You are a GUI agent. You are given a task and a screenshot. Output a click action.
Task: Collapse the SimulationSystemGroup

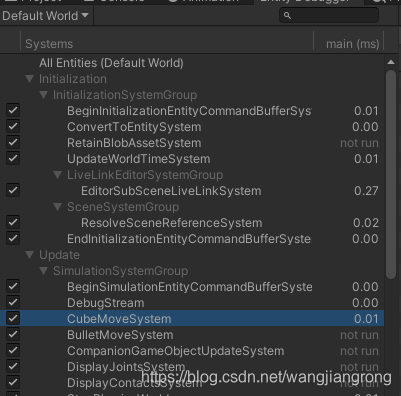(44, 271)
